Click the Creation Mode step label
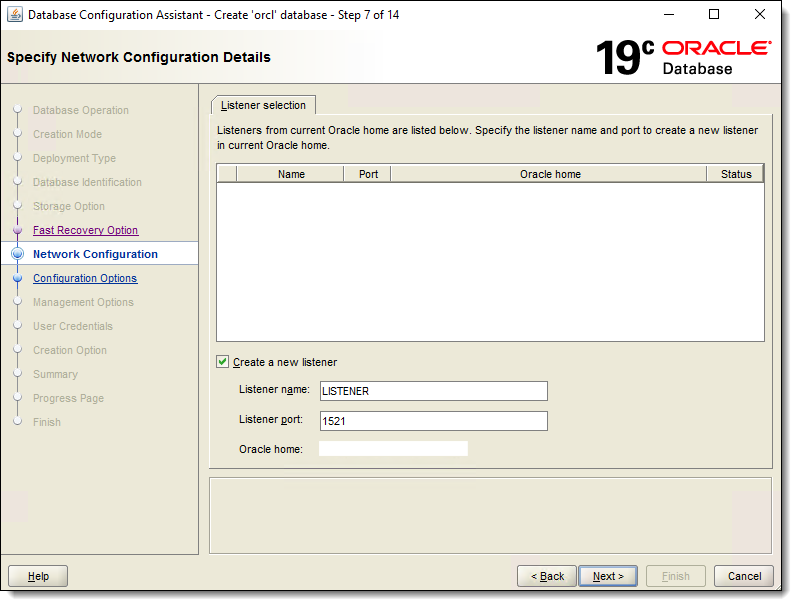 [x=68, y=134]
